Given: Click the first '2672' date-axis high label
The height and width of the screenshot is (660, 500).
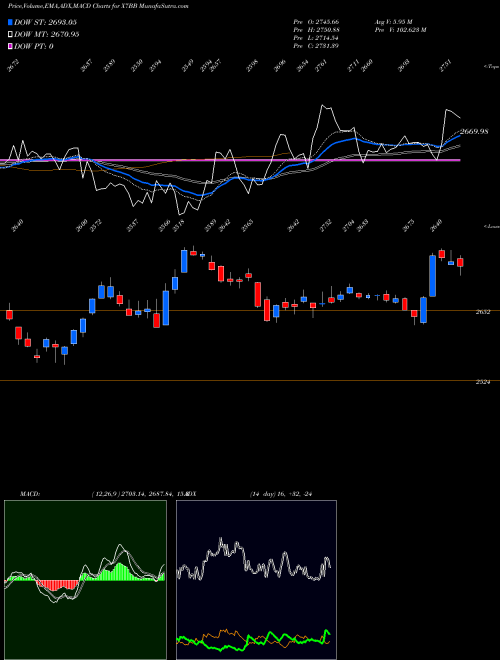Looking at the screenshot, I should click(13, 66).
